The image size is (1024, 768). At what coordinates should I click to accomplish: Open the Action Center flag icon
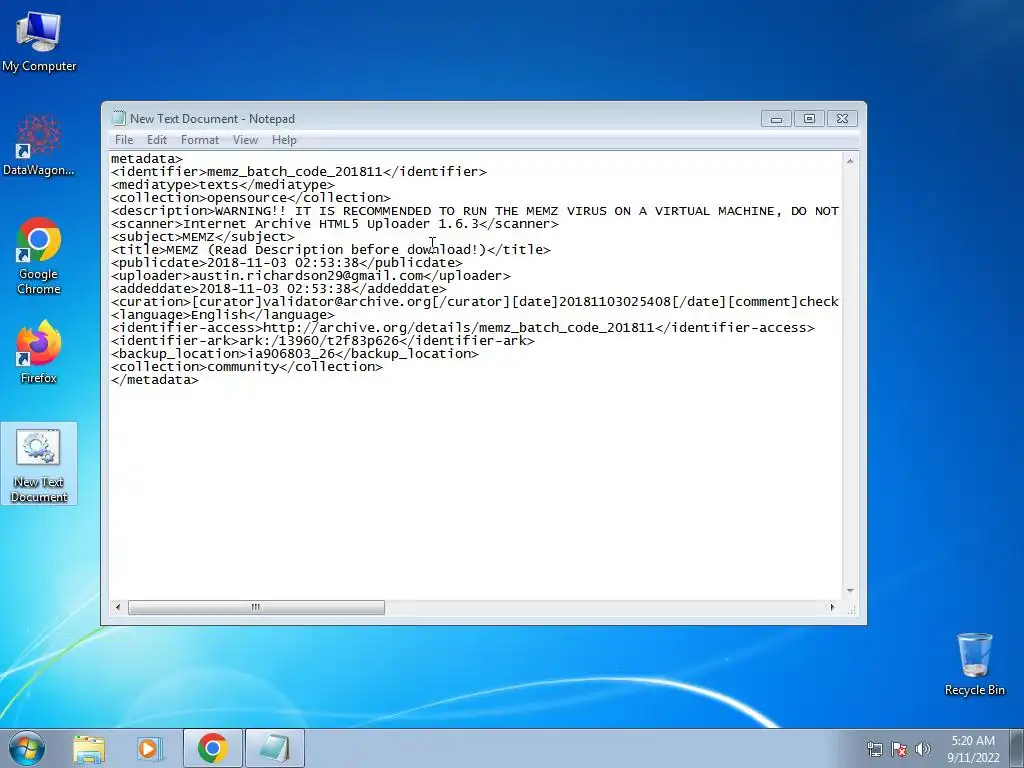(x=899, y=749)
